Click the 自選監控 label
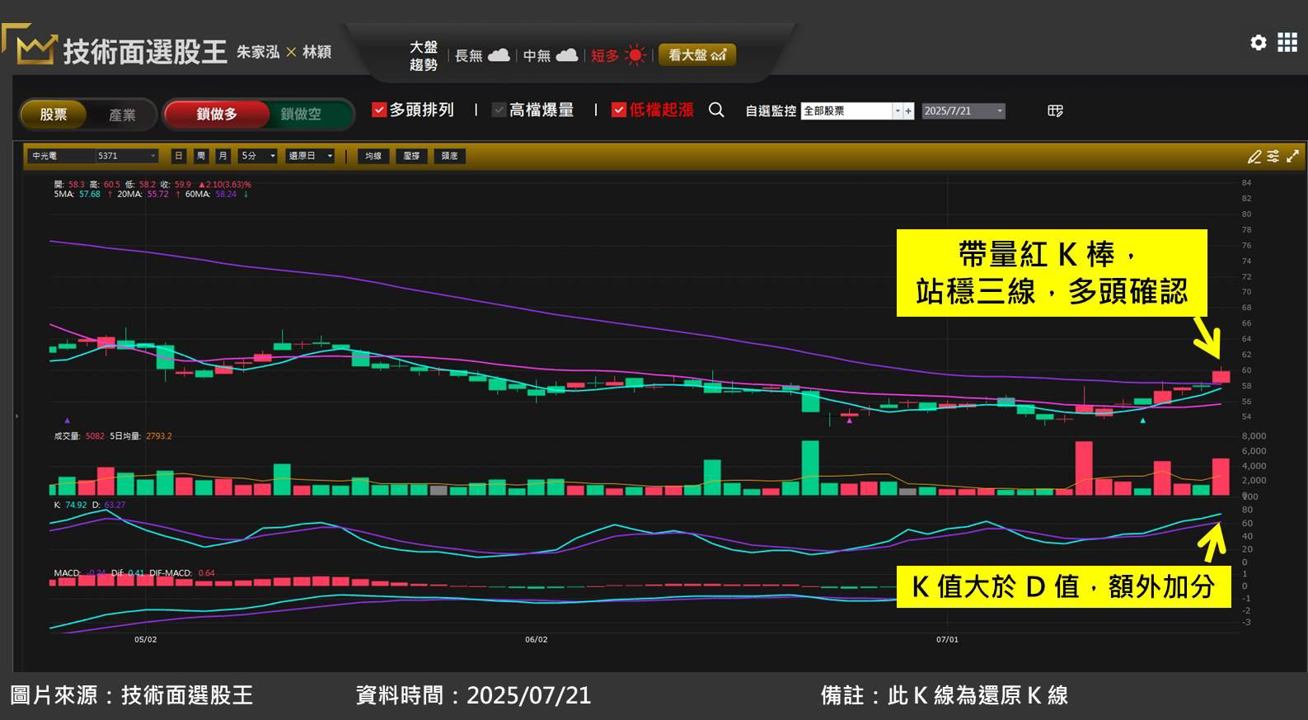Viewport: 1308px width, 720px height. point(770,111)
